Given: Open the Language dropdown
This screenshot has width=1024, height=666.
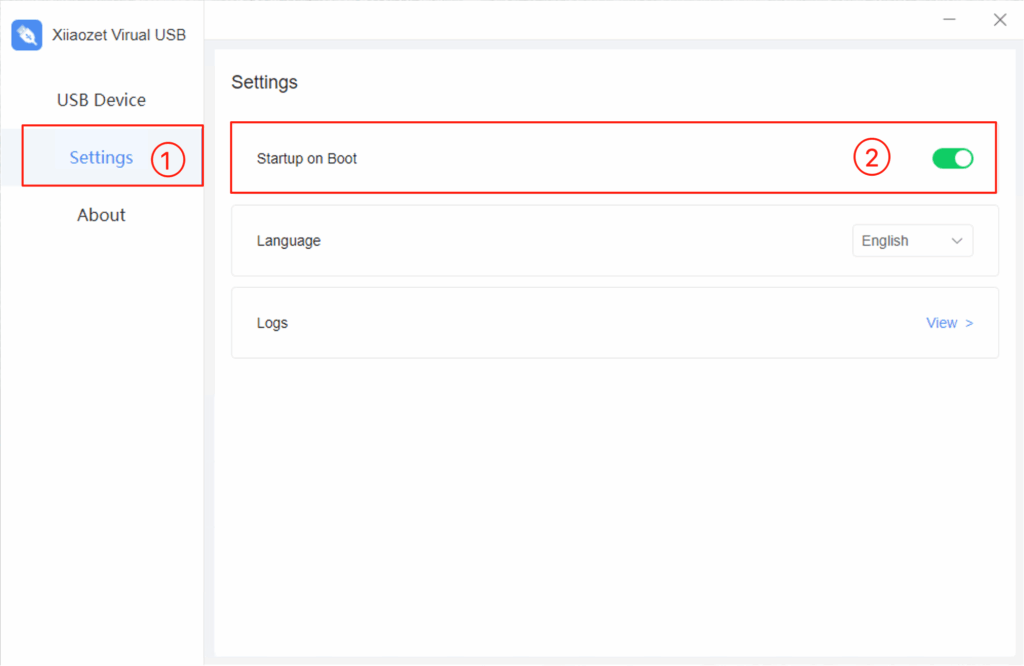Looking at the screenshot, I should [912, 241].
